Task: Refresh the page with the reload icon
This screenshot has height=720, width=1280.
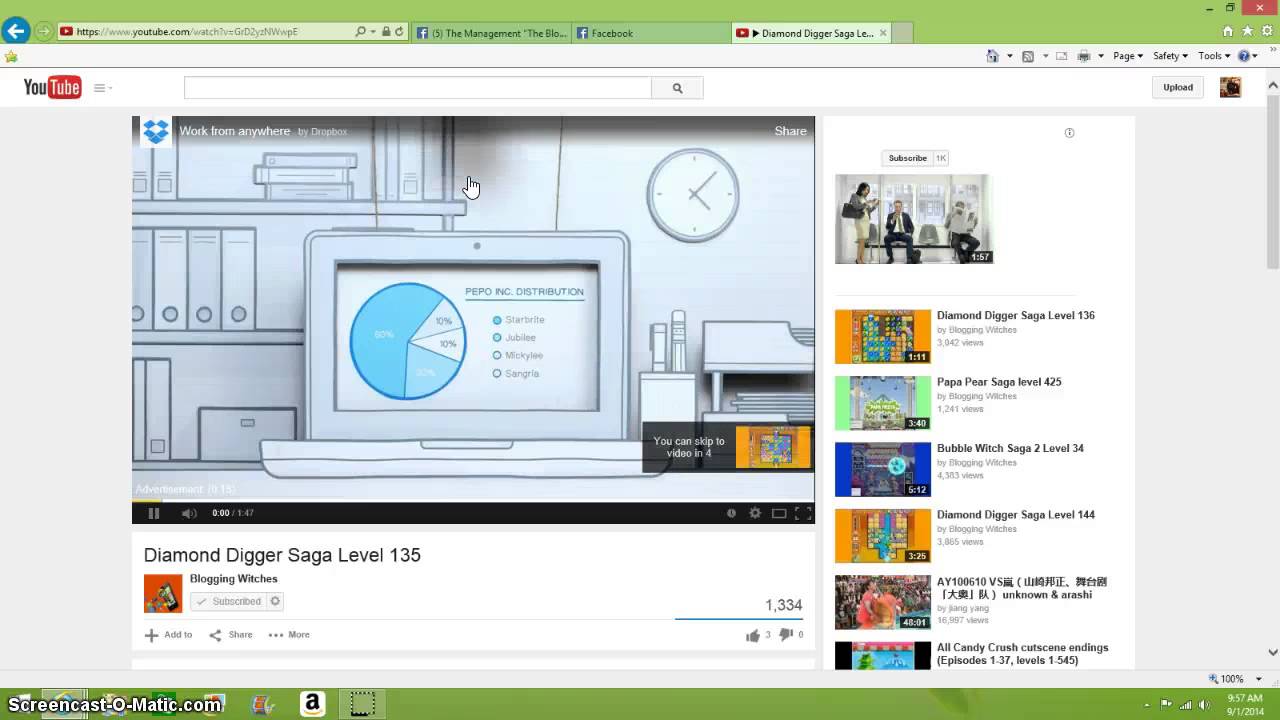Action: coord(399,32)
